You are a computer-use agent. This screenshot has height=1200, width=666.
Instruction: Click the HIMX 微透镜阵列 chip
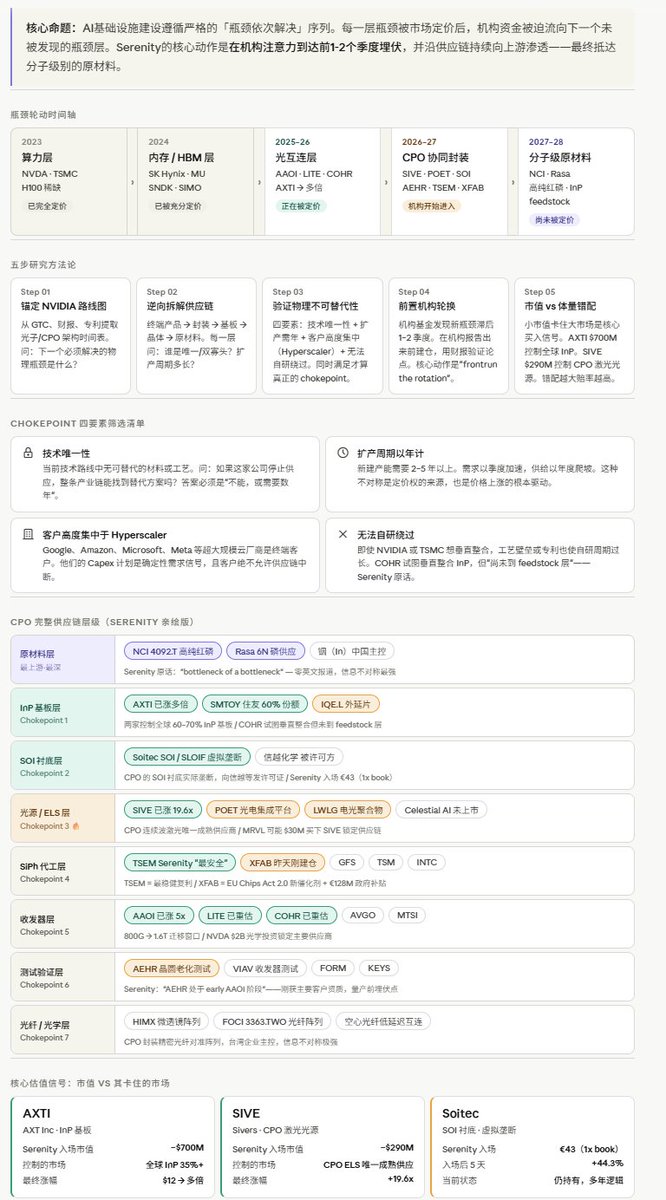[168, 1021]
